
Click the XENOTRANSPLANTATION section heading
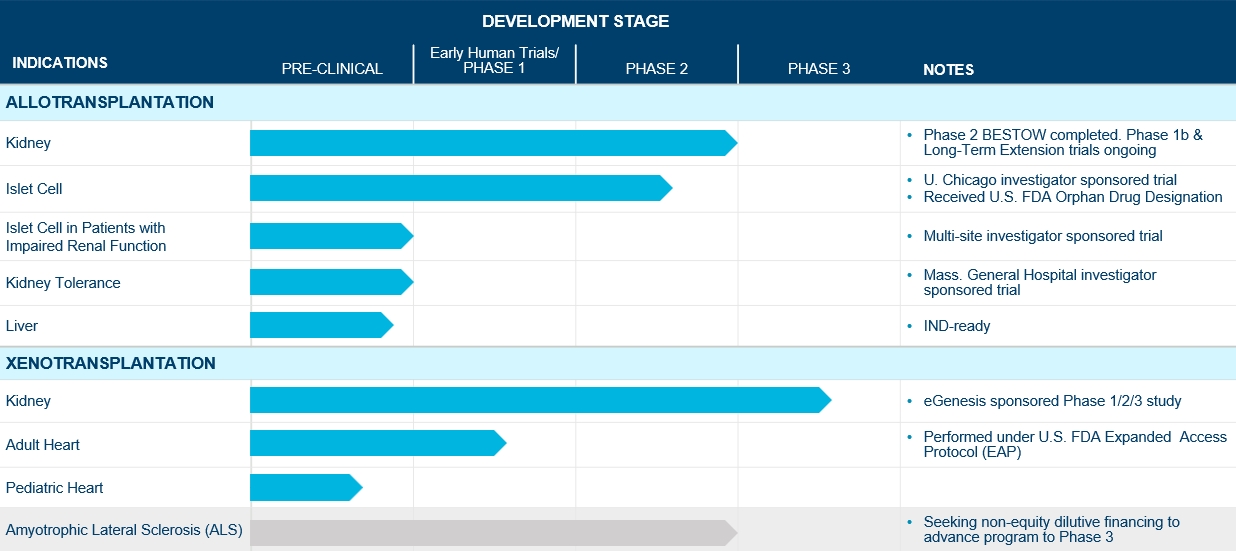(x=110, y=363)
